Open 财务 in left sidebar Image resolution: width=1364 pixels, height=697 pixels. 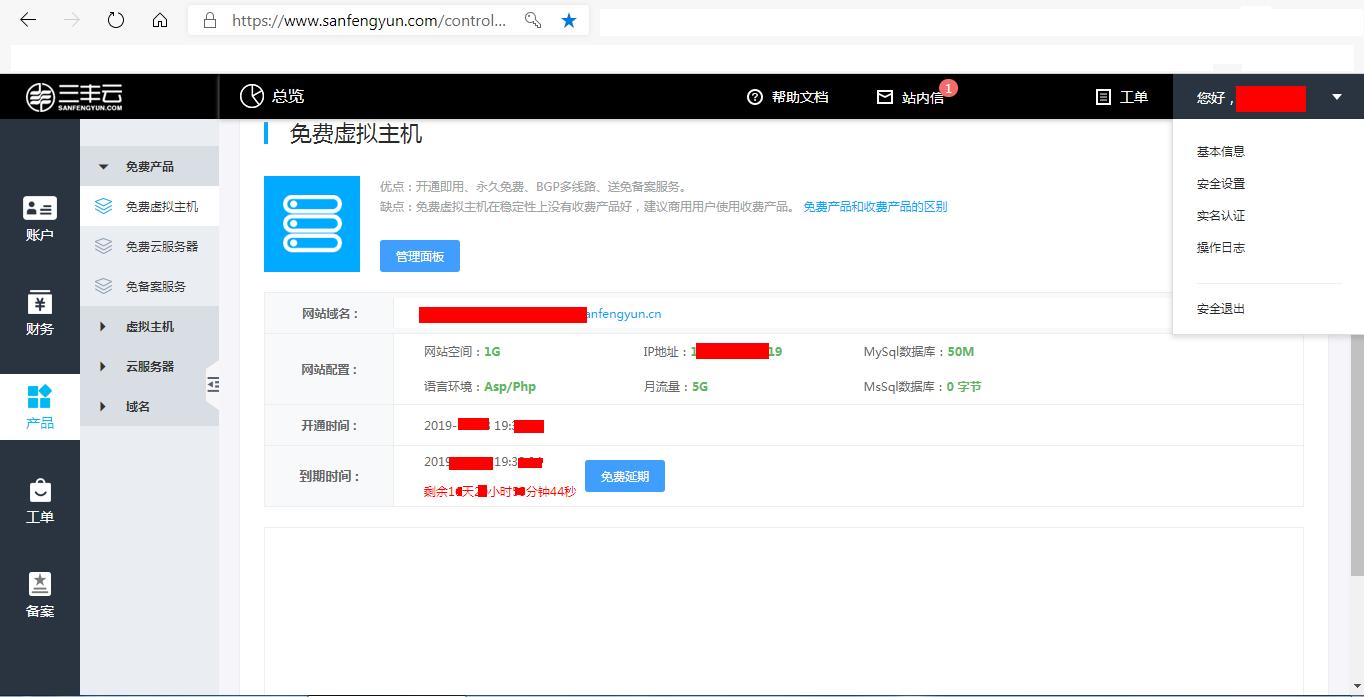40,314
